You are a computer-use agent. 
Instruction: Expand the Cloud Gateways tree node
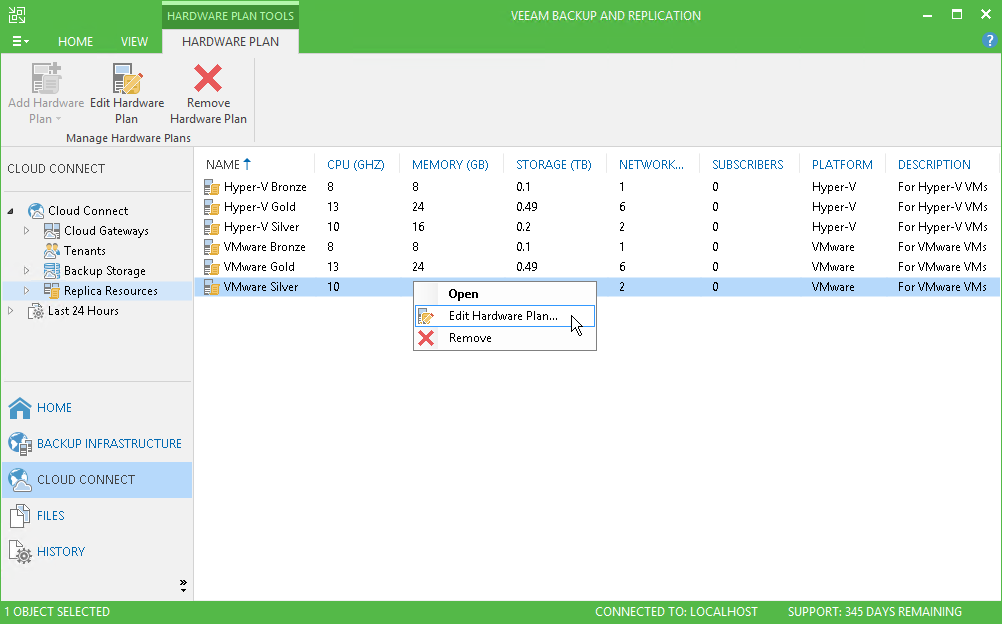pyautogui.click(x=26, y=230)
